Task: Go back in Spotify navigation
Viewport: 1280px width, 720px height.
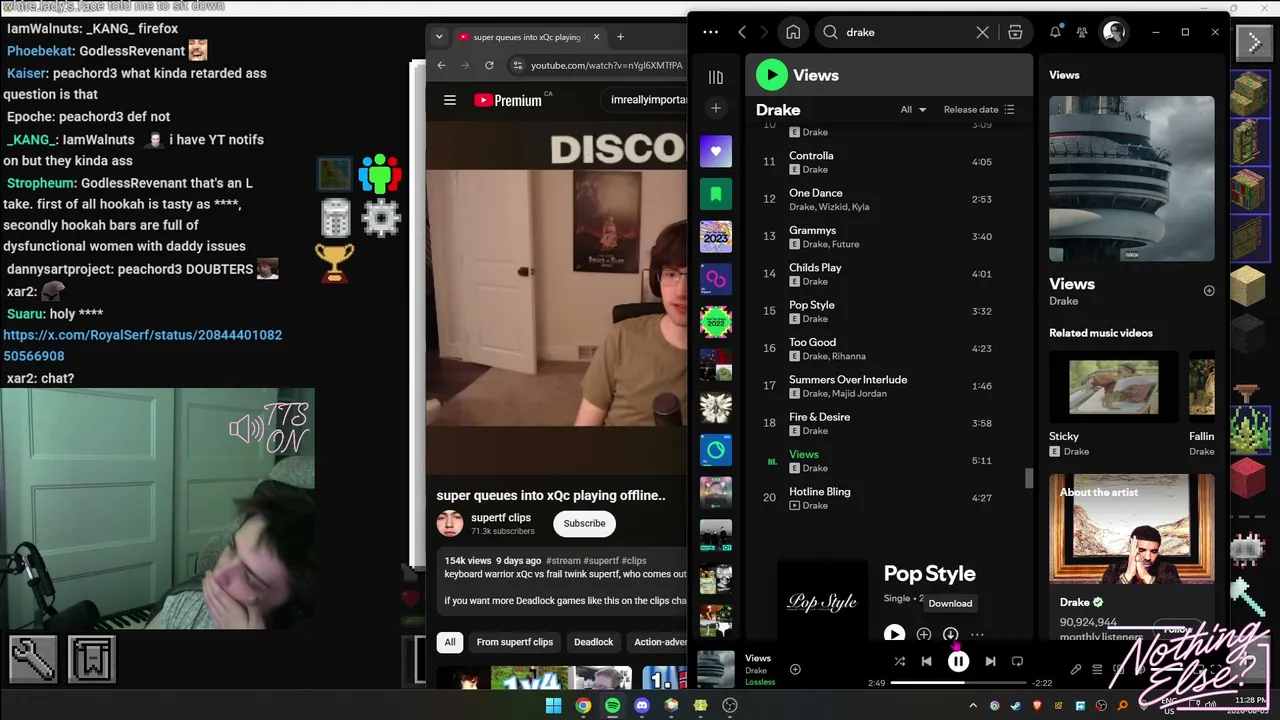Action: click(x=742, y=32)
